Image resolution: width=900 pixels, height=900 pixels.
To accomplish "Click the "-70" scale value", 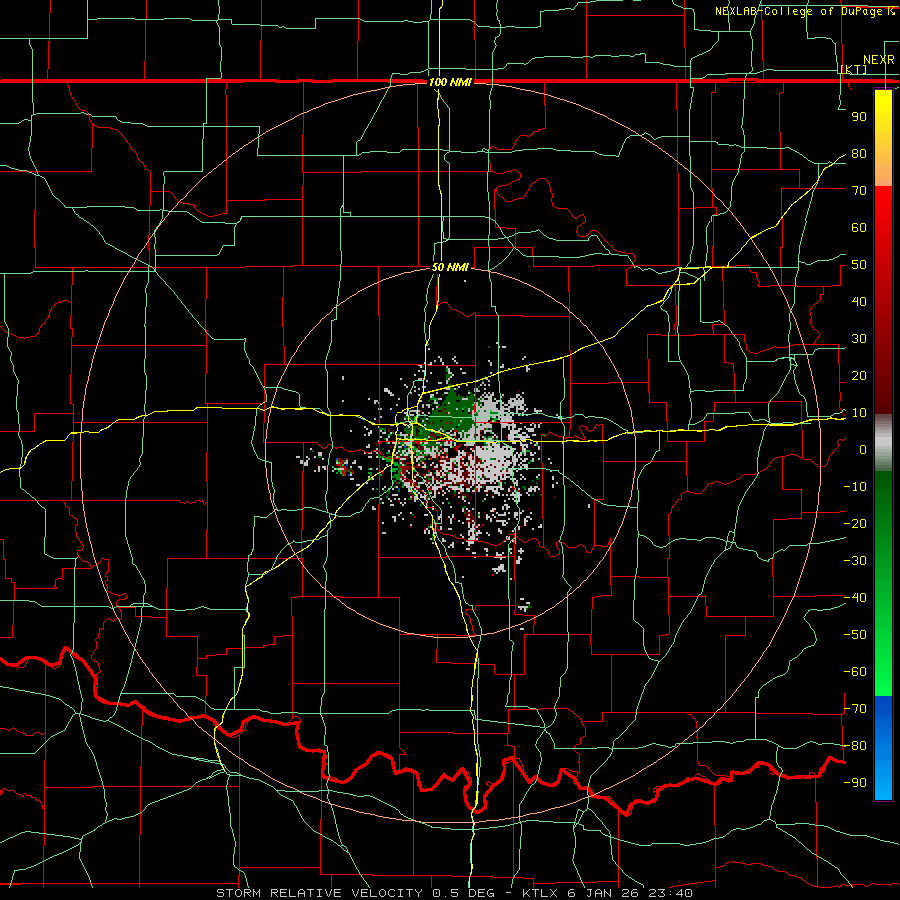I will (x=855, y=709).
